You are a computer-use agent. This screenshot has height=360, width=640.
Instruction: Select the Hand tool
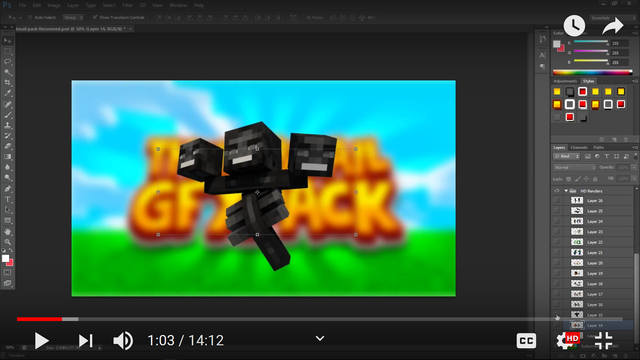click(x=7, y=231)
